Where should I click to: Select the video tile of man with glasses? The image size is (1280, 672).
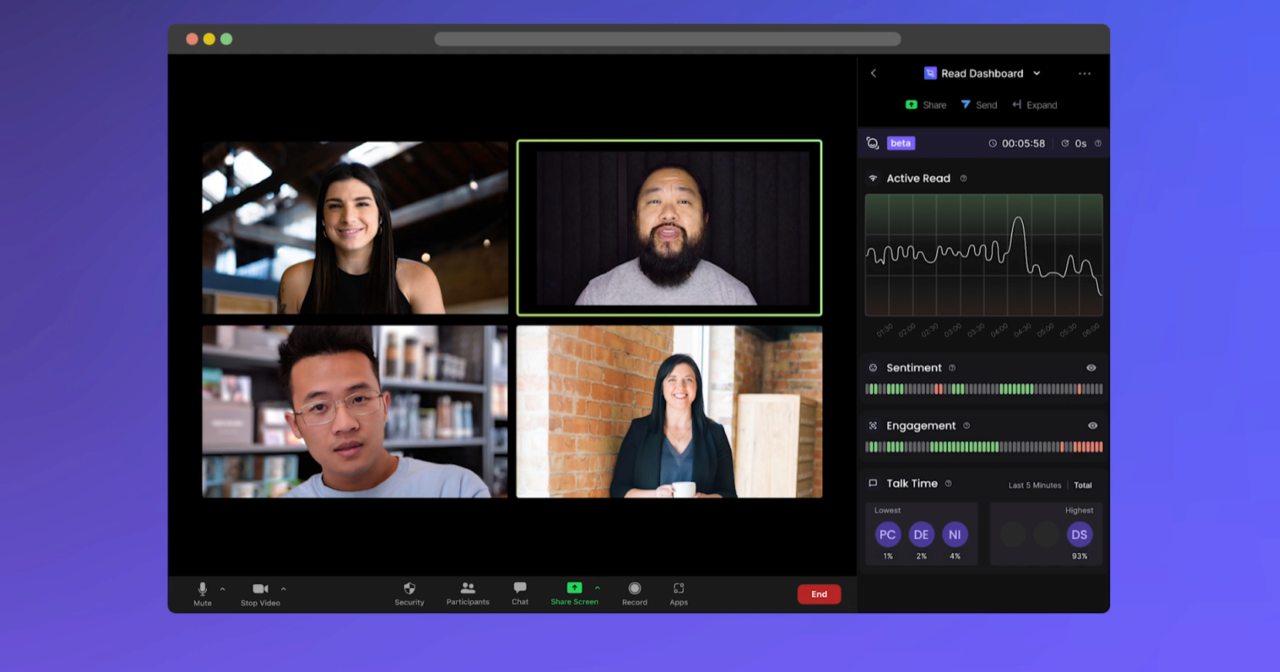coord(355,411)
